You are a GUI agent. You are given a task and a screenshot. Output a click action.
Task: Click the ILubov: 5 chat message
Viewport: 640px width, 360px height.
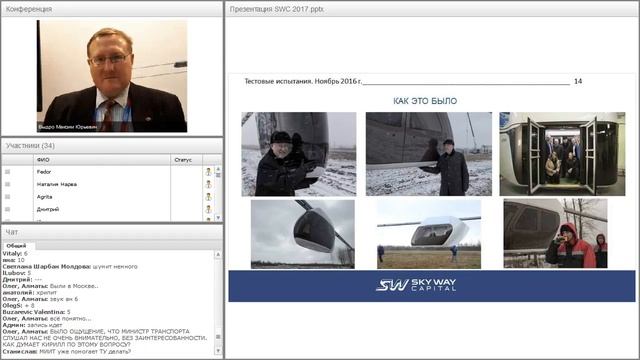coord(17,273)
